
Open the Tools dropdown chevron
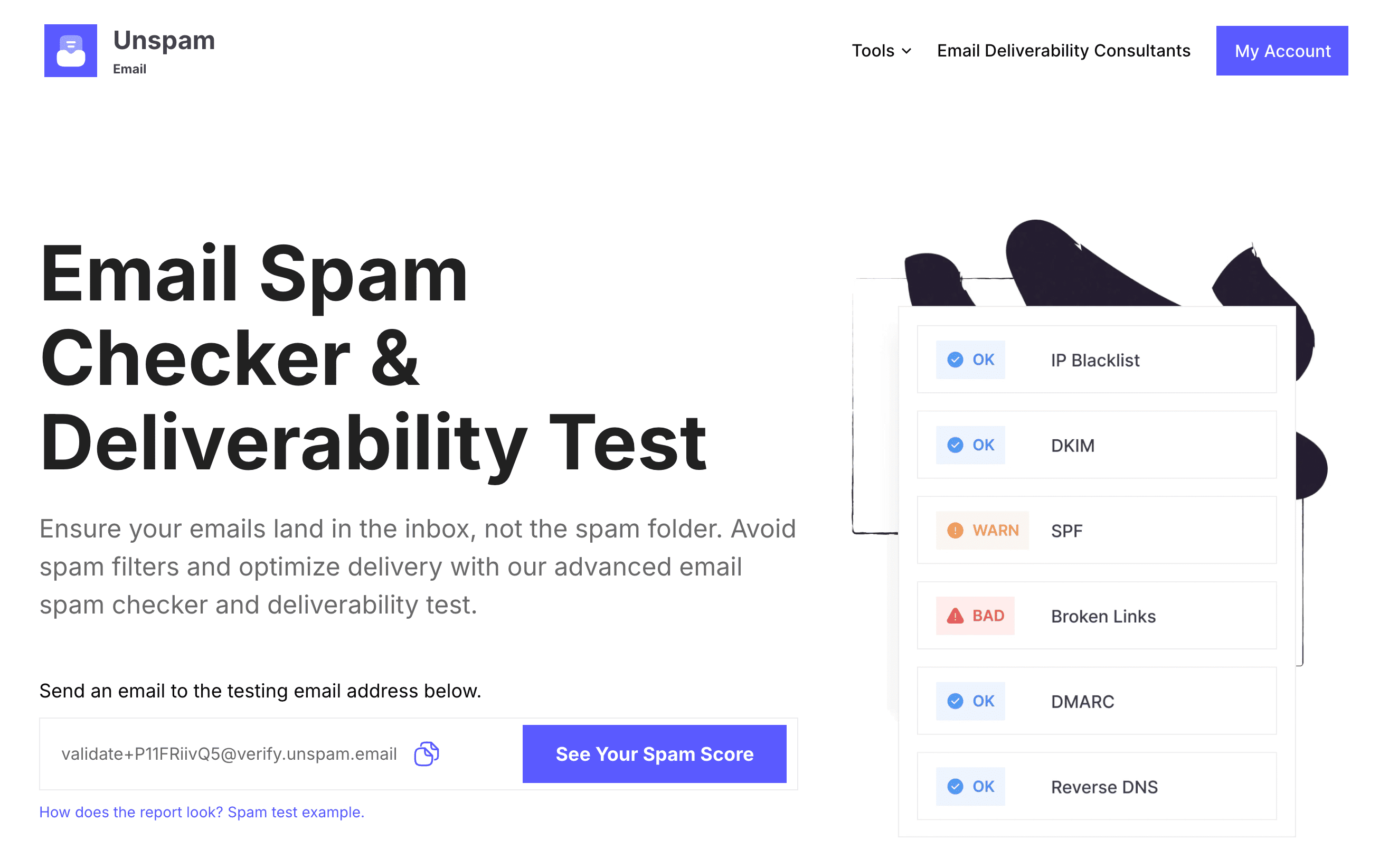coord(907,51)
